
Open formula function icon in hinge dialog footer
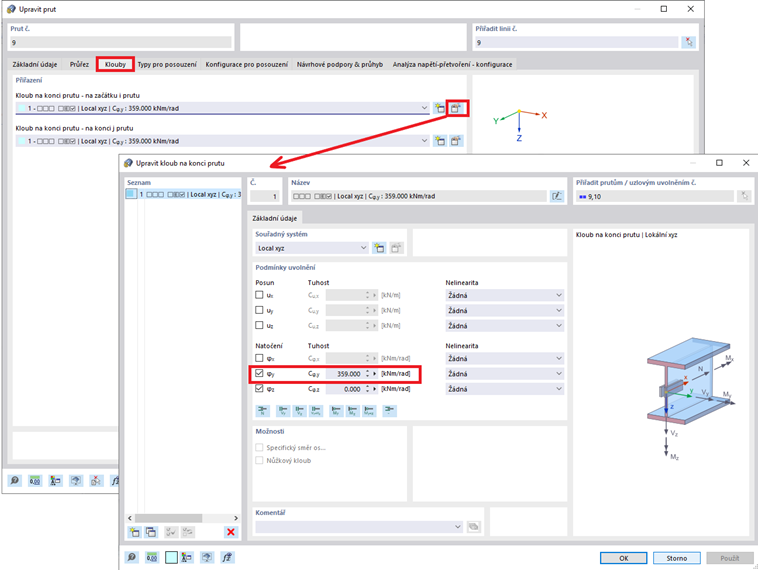pyautogui.click(x=227, y=557)
